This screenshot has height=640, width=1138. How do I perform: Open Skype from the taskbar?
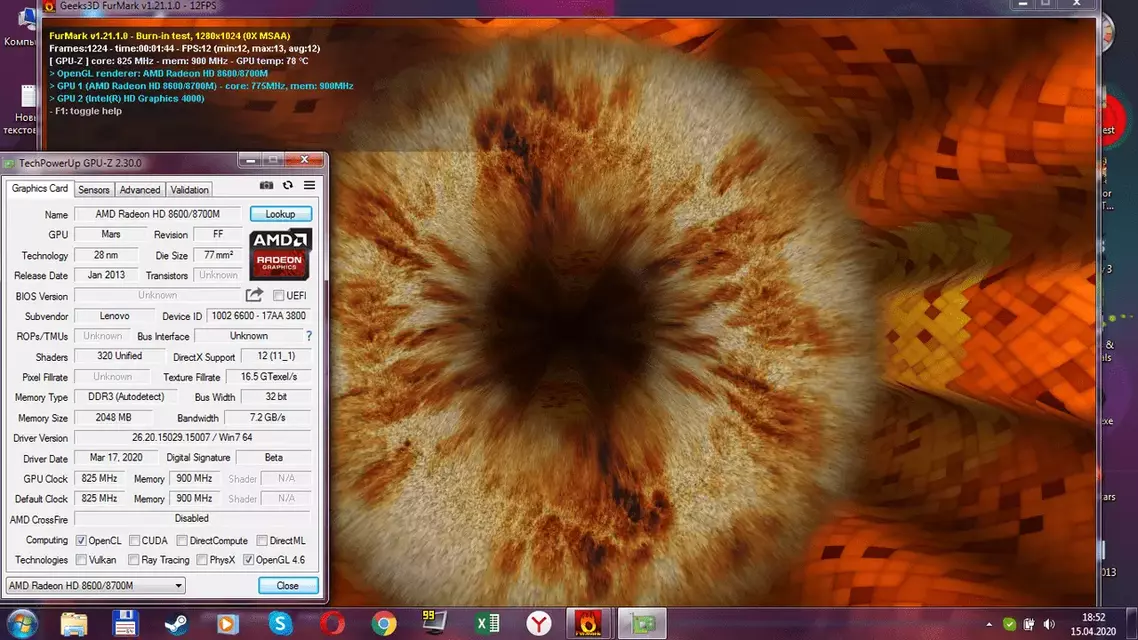[280, 624]
